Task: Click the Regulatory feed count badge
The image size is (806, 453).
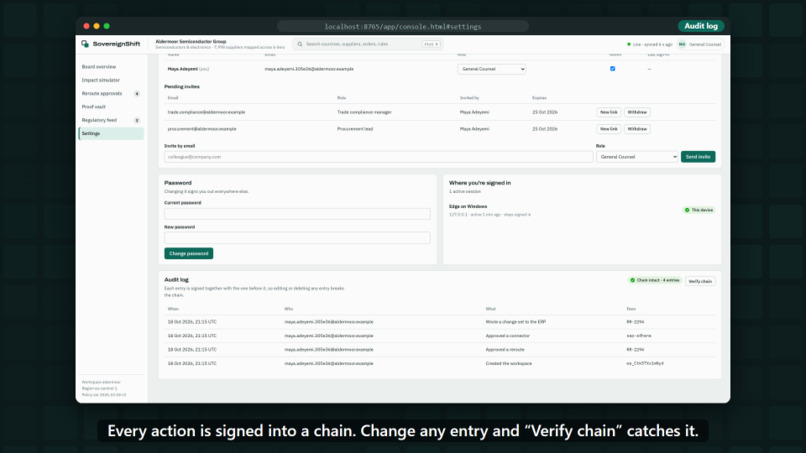Action: click(x=137, y=120)
